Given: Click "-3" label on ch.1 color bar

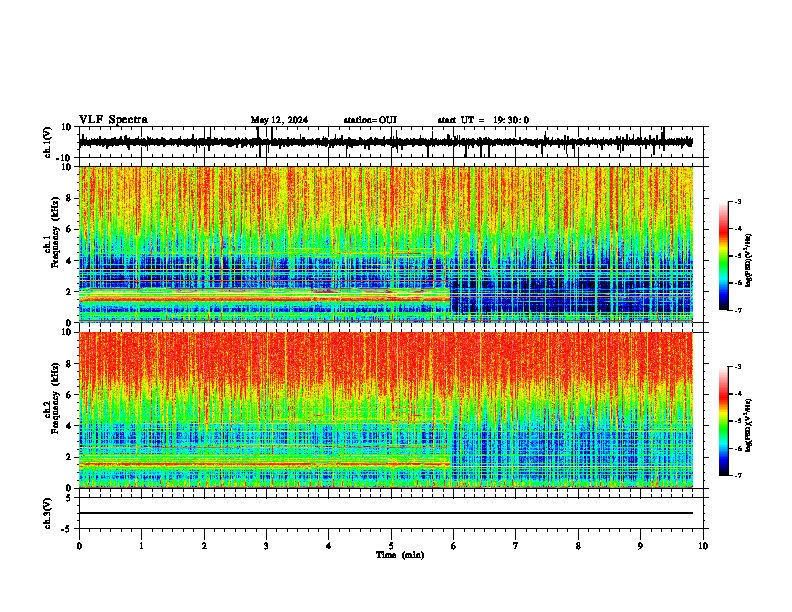Looking at the screenshot, I should [737, 202].
